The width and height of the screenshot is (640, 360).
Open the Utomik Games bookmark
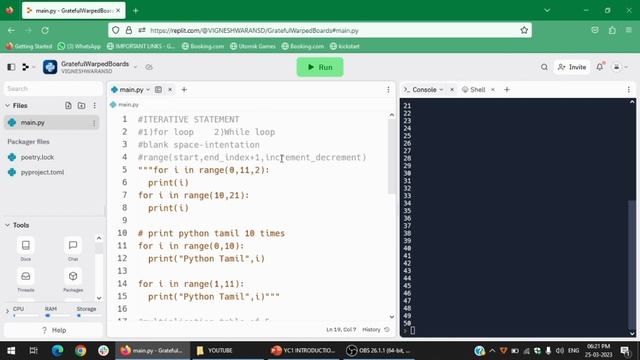[253, 46]
